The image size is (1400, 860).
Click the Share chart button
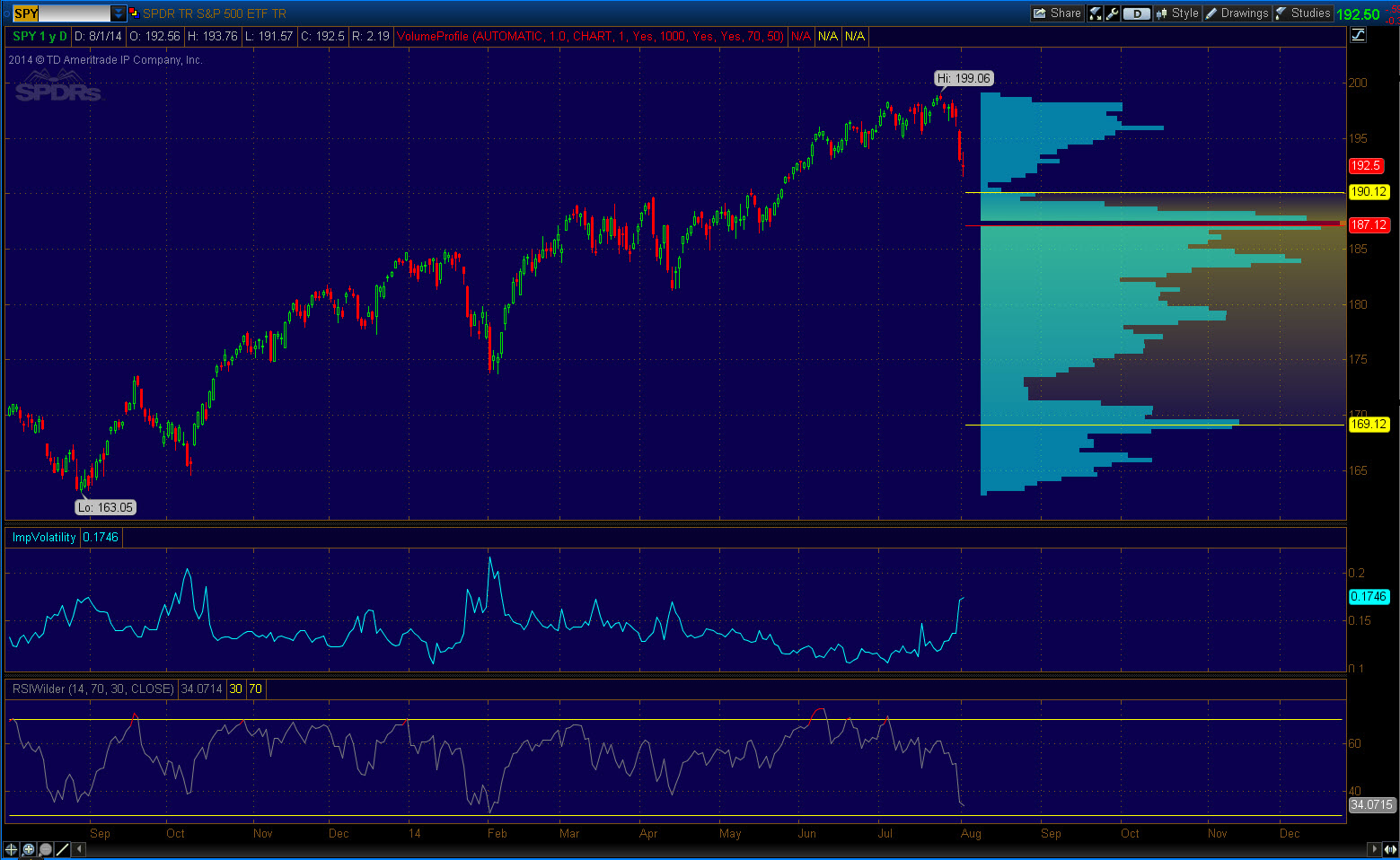tap(1057, 13)
